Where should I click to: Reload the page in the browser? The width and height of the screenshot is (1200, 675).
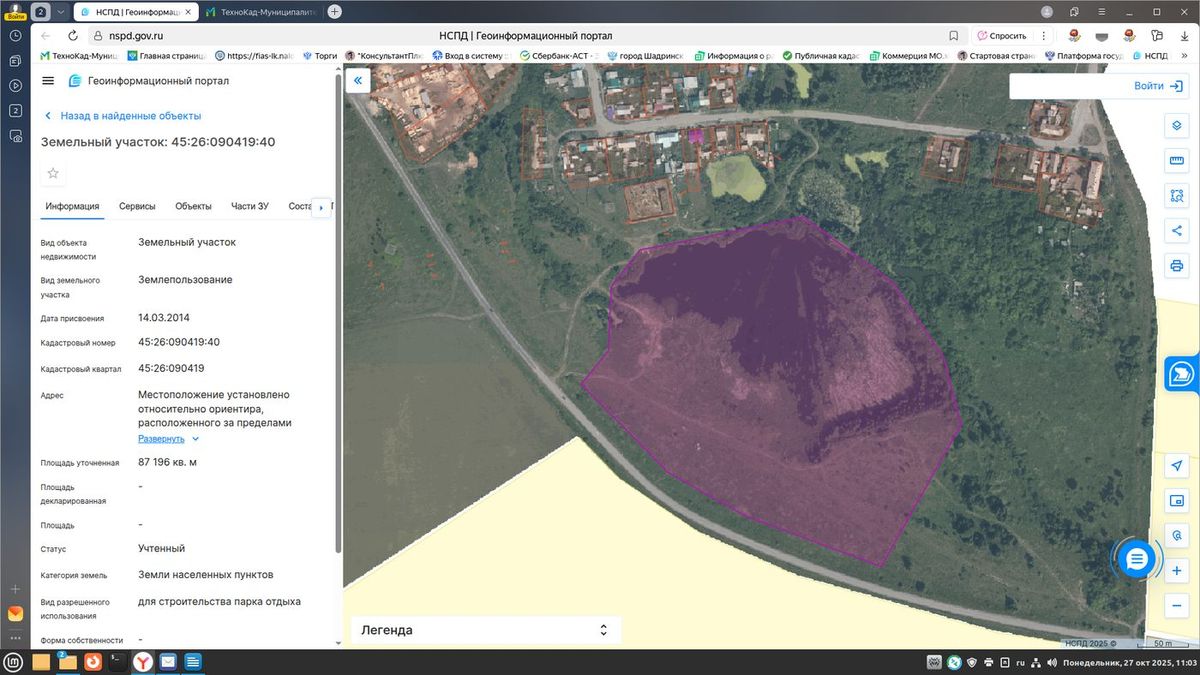(72, 35)
